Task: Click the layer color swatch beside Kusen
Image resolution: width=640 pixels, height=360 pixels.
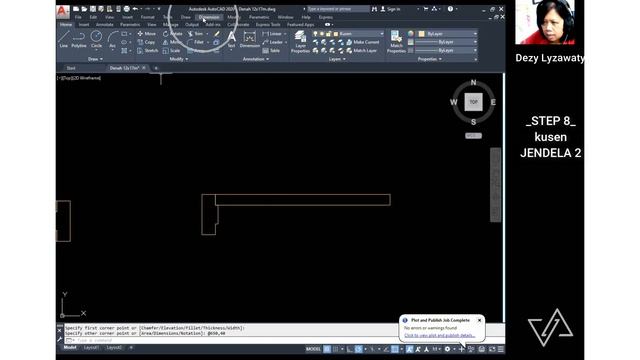Action: point(336,34)
